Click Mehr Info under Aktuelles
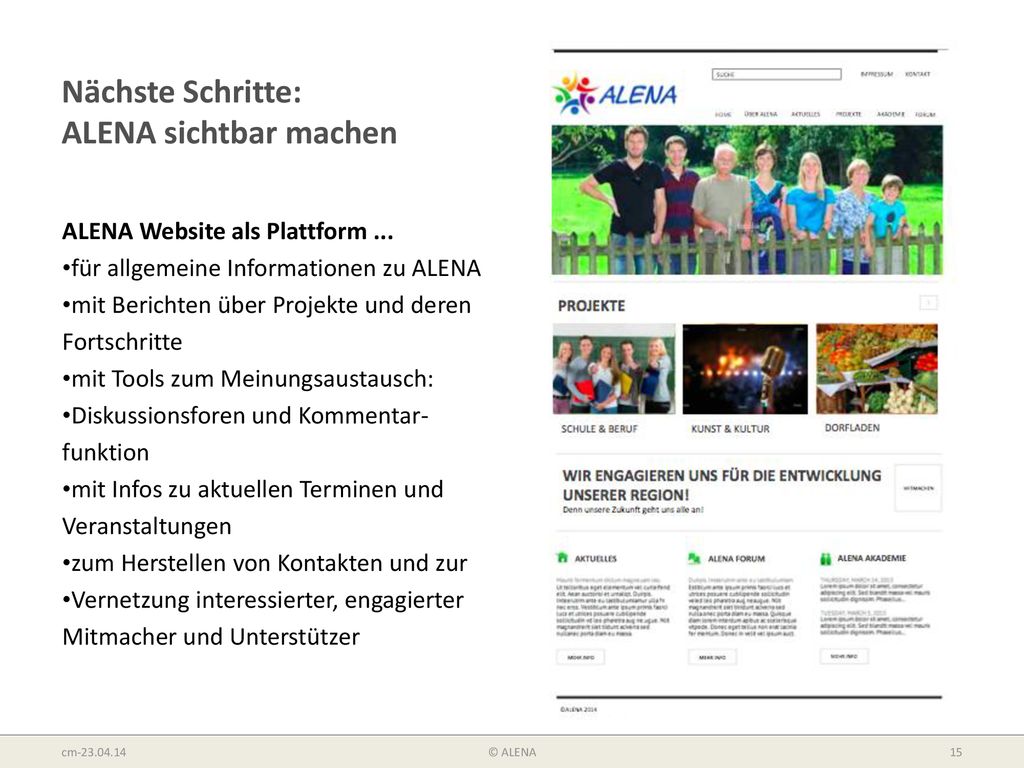Screen dimensions: 1024x768 click(x=581, y=657)
